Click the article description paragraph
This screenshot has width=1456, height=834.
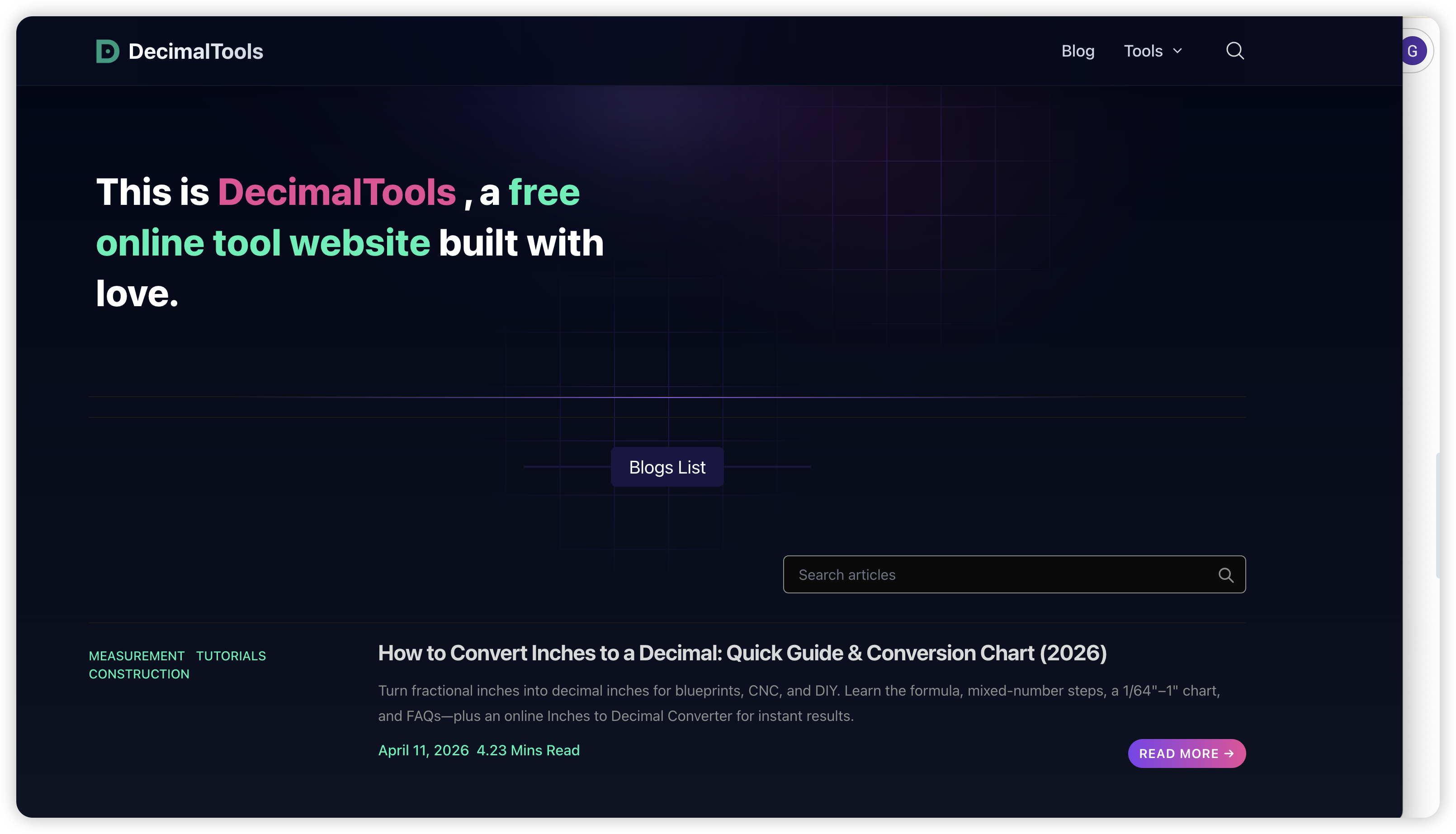click(799, 703)
